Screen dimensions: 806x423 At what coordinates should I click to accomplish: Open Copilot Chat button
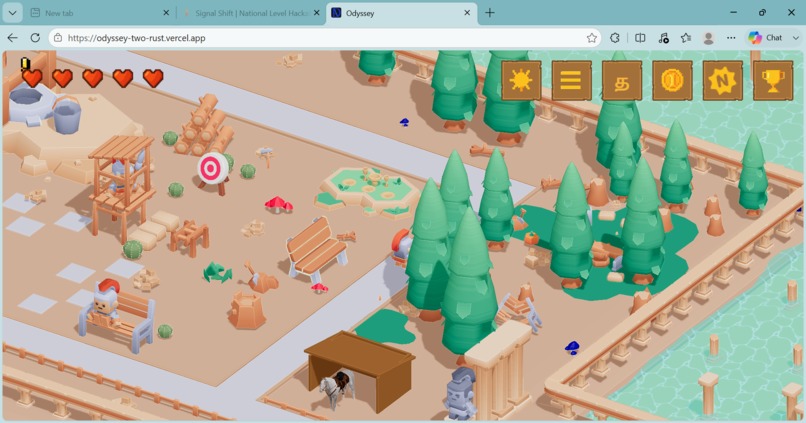[765, 38]
